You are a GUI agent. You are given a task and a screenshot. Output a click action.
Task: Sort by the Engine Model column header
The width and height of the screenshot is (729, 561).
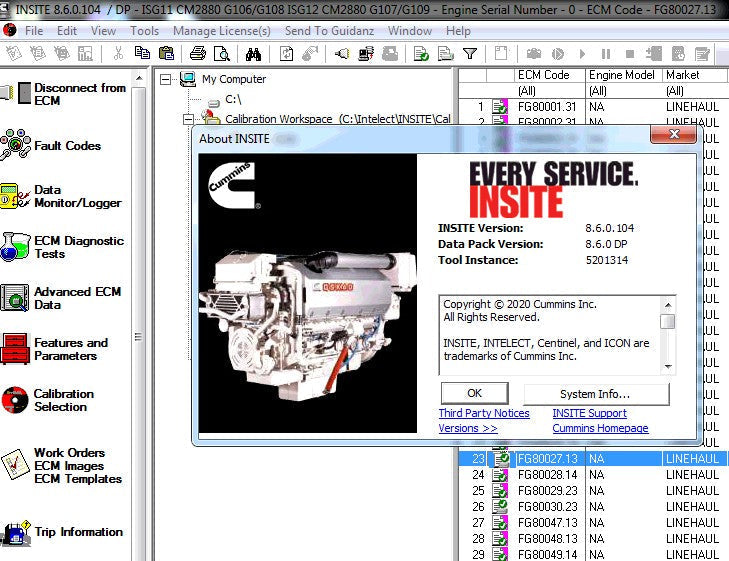point(623,75)
